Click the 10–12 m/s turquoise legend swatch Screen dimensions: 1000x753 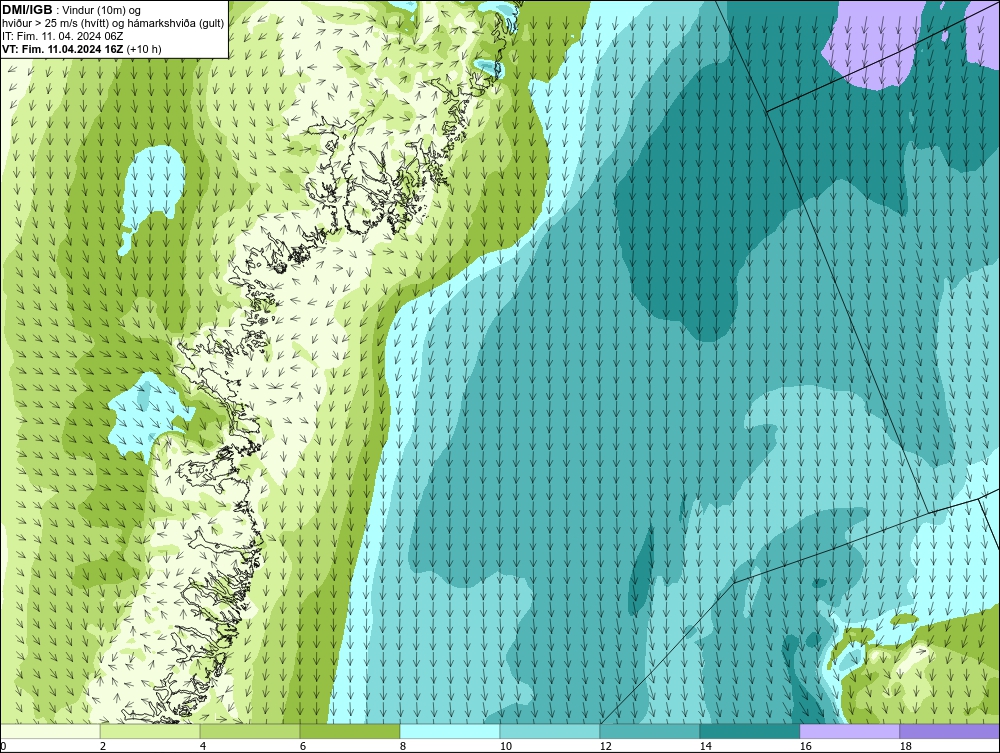pyautogui.click(x=550, y=731)
